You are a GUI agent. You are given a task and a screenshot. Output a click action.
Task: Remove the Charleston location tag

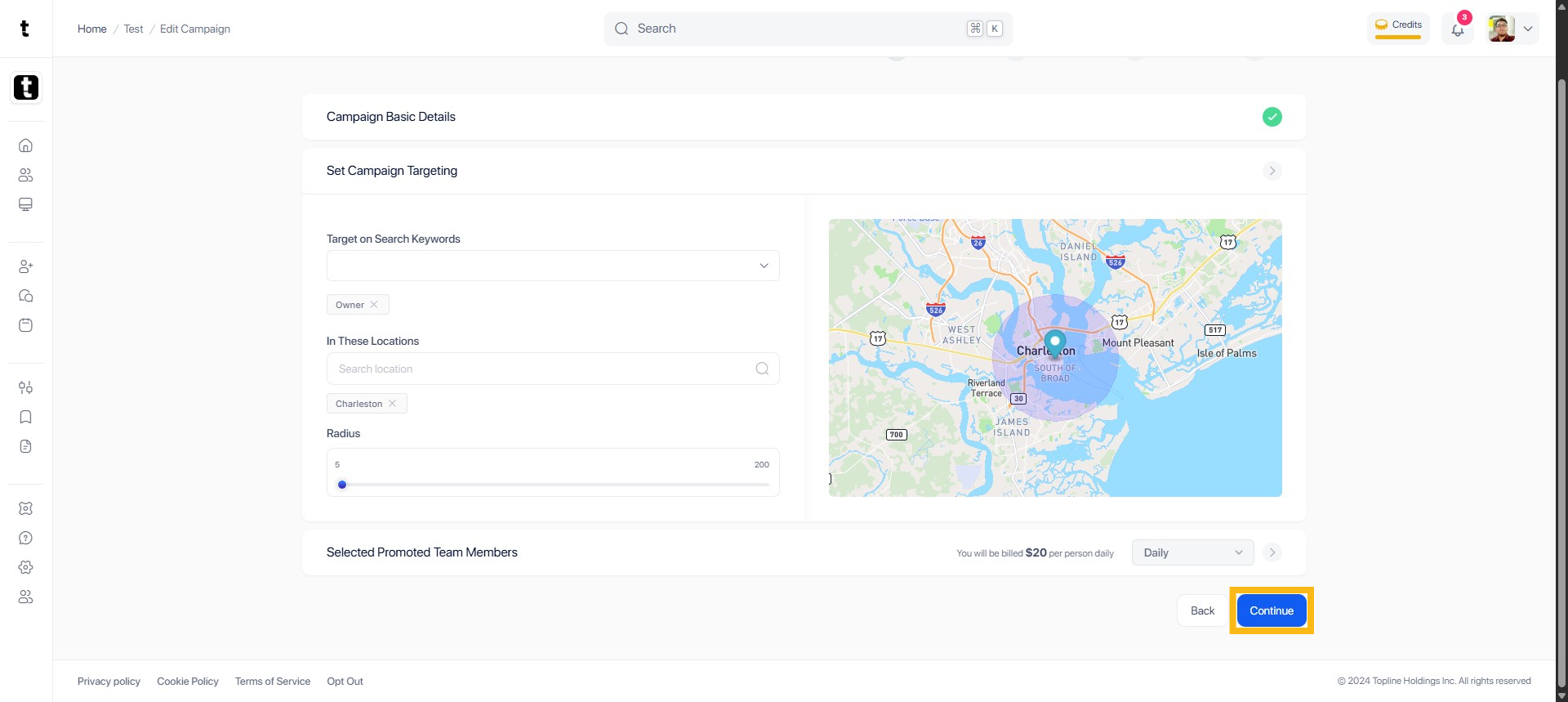click(x=392, y=404)
